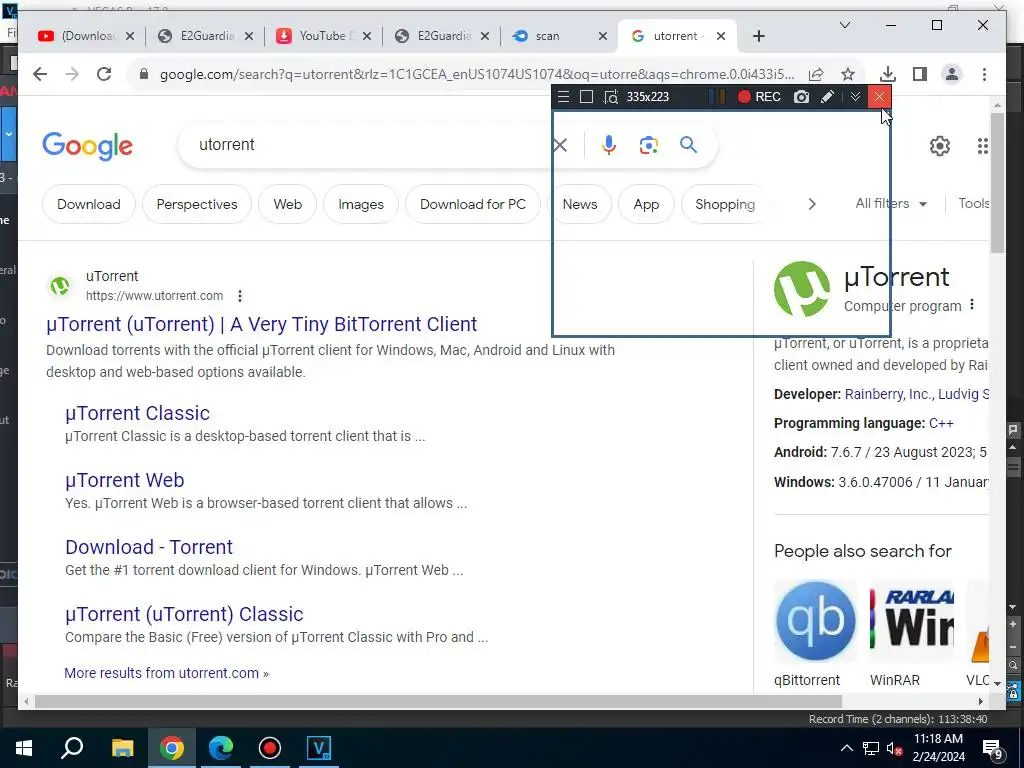Open taskbar search magnifier
The width and height of the screenshot is (1024, 768).
pos(72,748)
